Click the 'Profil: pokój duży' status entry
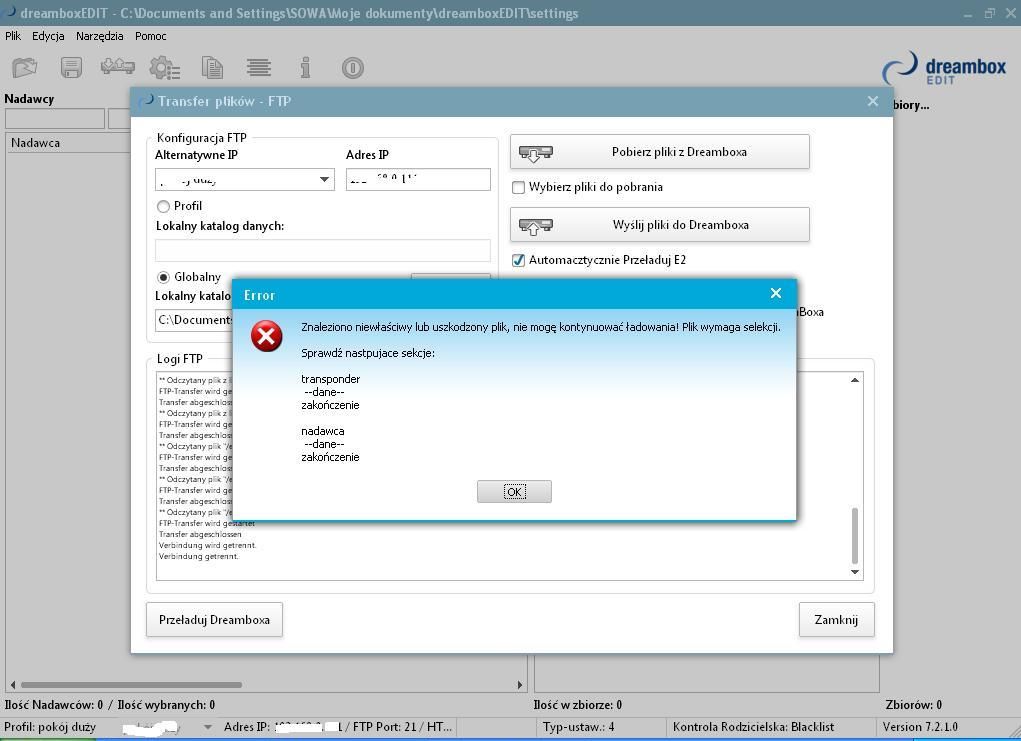The image size is (1021, 741). (x=50, y=727)
